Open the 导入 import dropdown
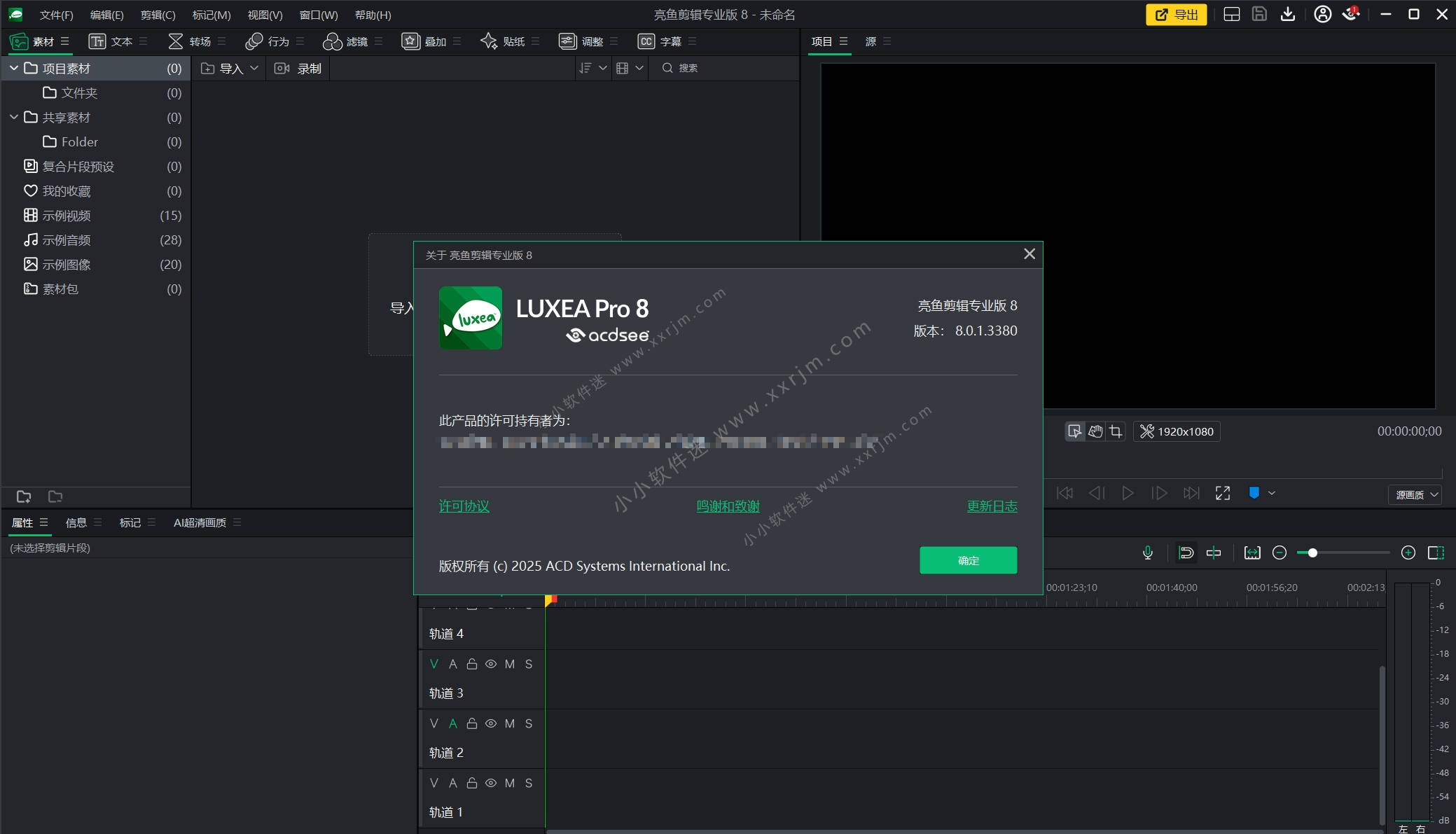 [229, 68]
